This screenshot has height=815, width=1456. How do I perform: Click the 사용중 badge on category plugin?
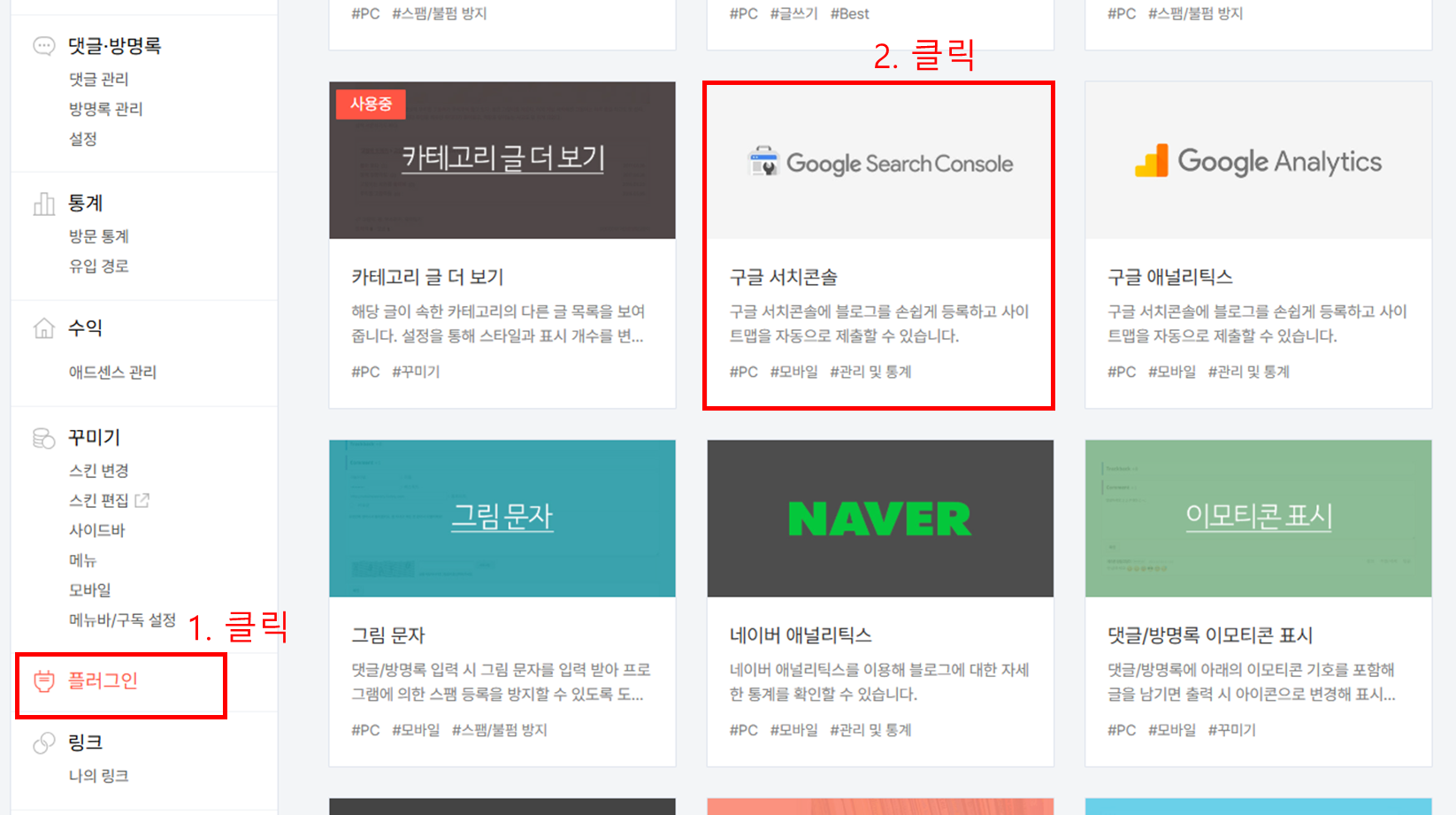tap(371, 104)
